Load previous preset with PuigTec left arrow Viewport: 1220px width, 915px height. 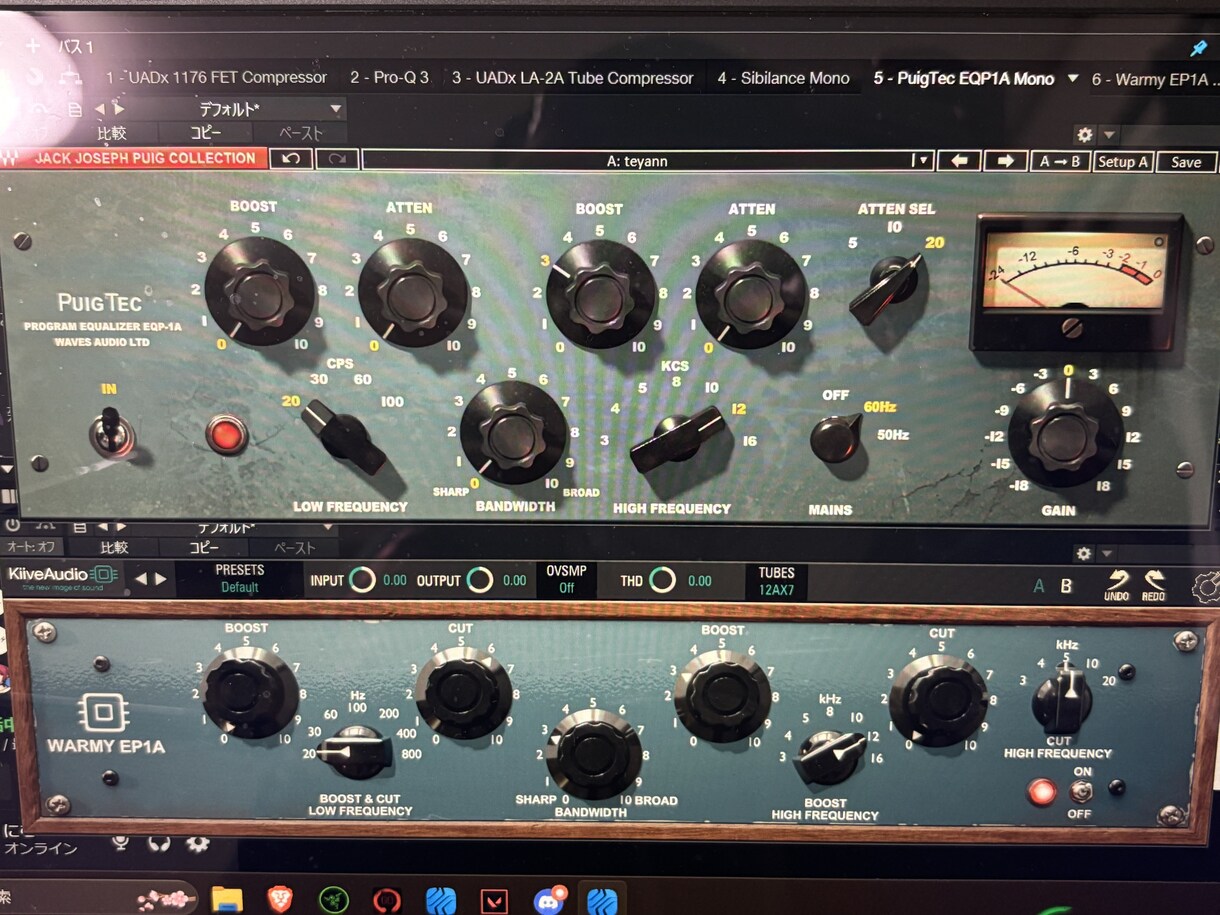[x=959, y=161]
